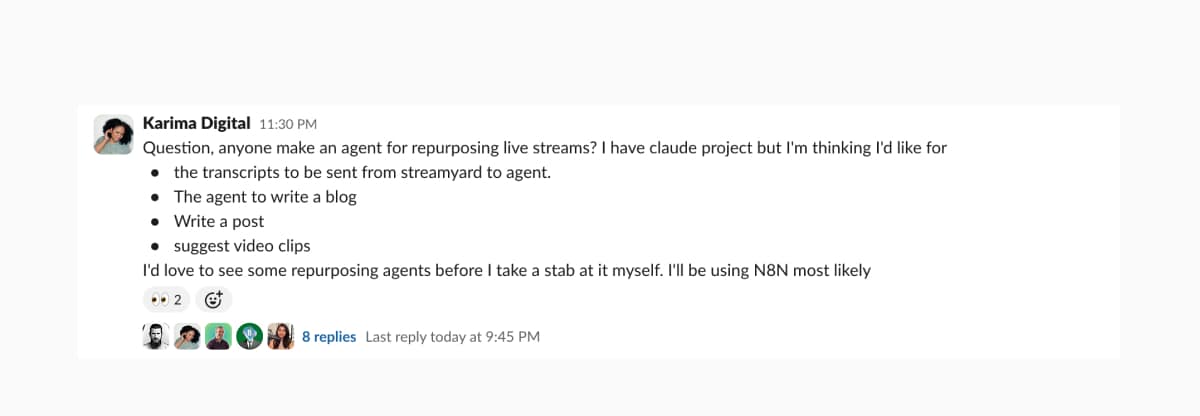The image size is (1200, 416).
Task: Click the first bullet point marker dot
Action: [155, 173]
